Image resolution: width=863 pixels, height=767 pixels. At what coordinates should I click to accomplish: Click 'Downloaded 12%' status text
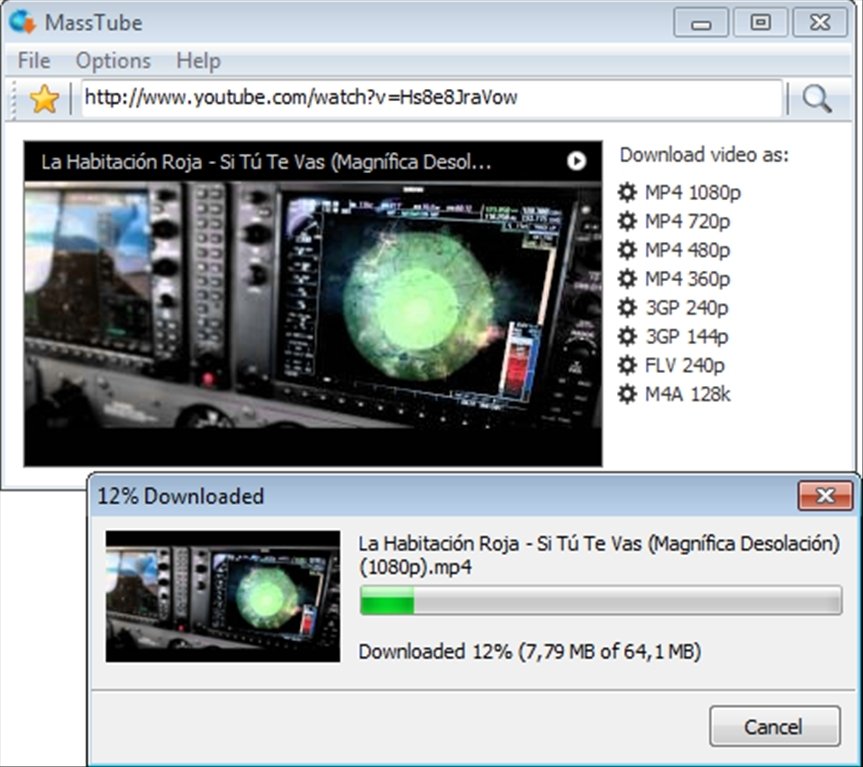click(x=529, y=651)
